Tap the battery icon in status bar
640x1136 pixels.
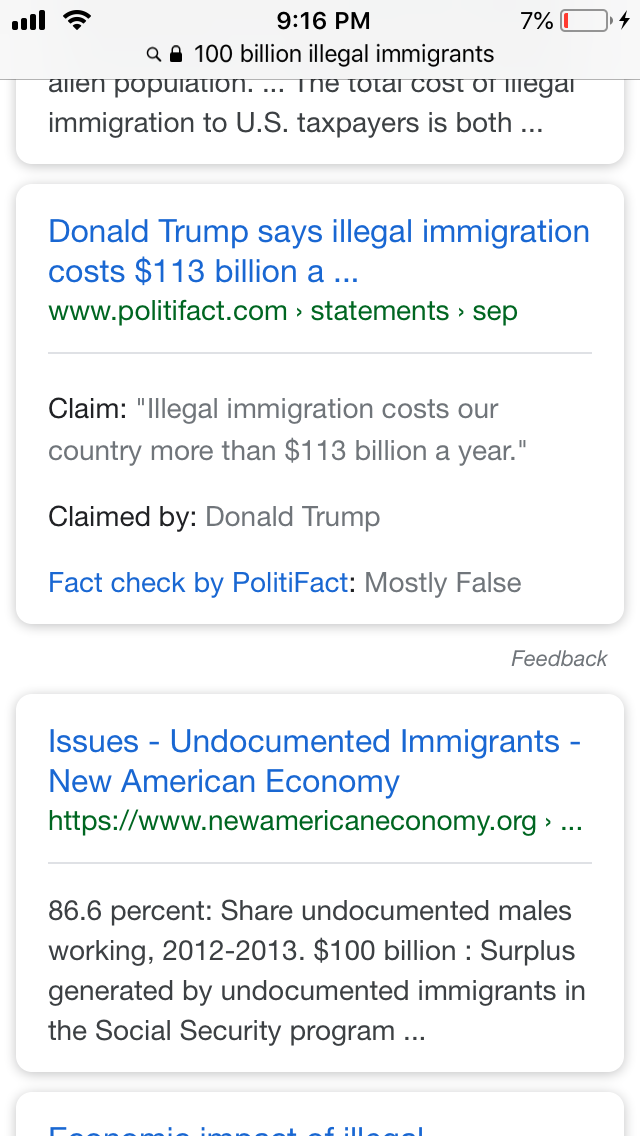[x=586, y=20]
